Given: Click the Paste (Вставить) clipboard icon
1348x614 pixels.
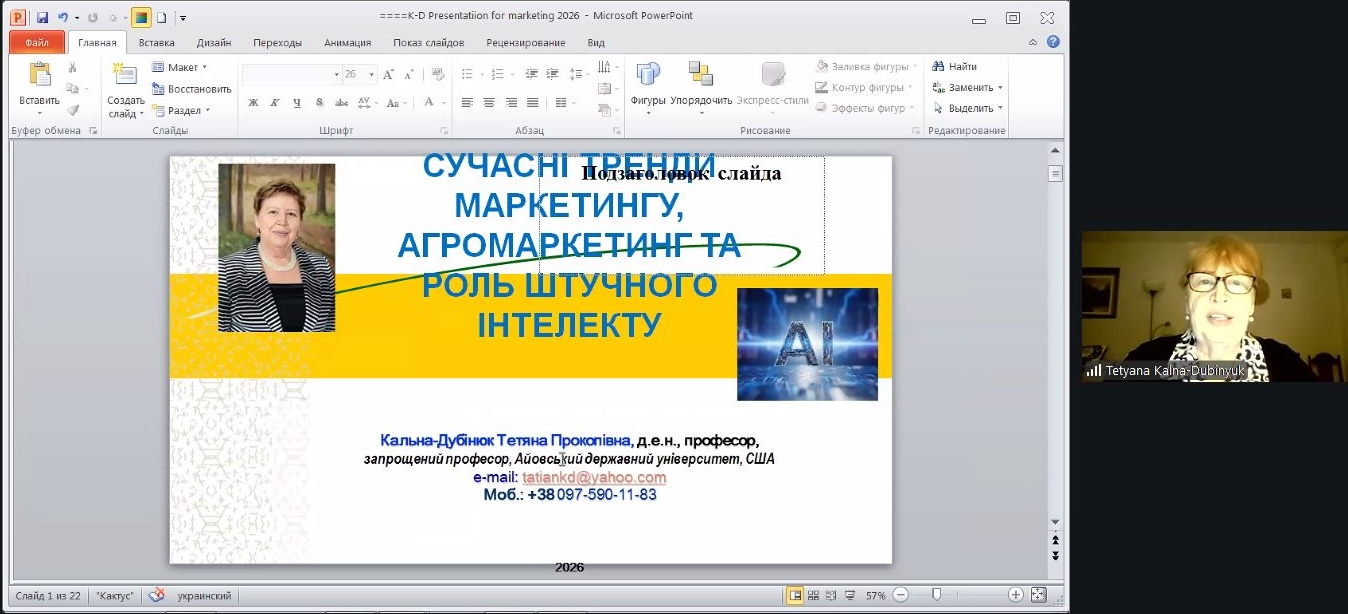Looking at the screenshot, I should click(x=39, y=76).
